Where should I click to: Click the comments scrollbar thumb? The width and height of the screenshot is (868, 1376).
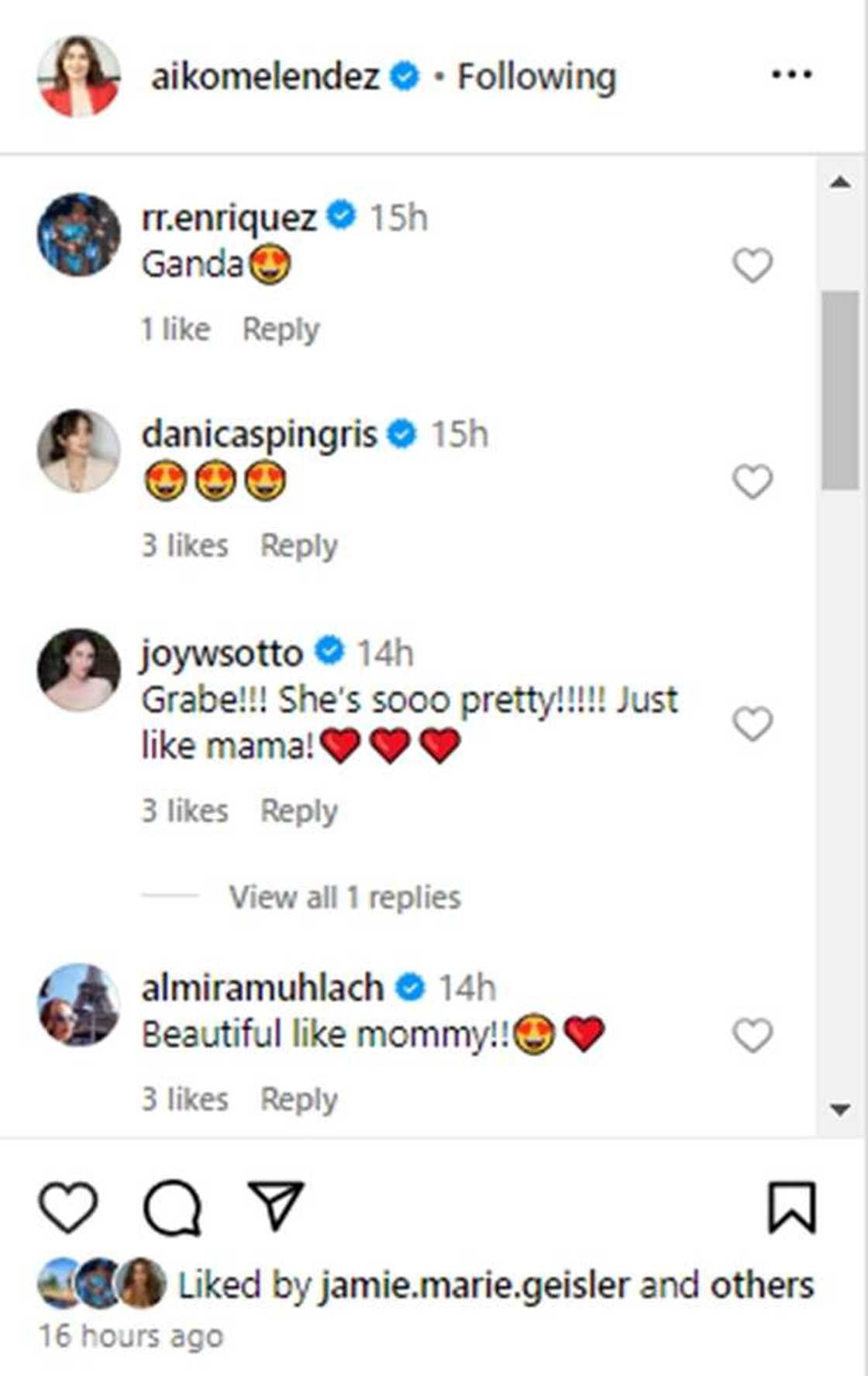tap(840, 390)
